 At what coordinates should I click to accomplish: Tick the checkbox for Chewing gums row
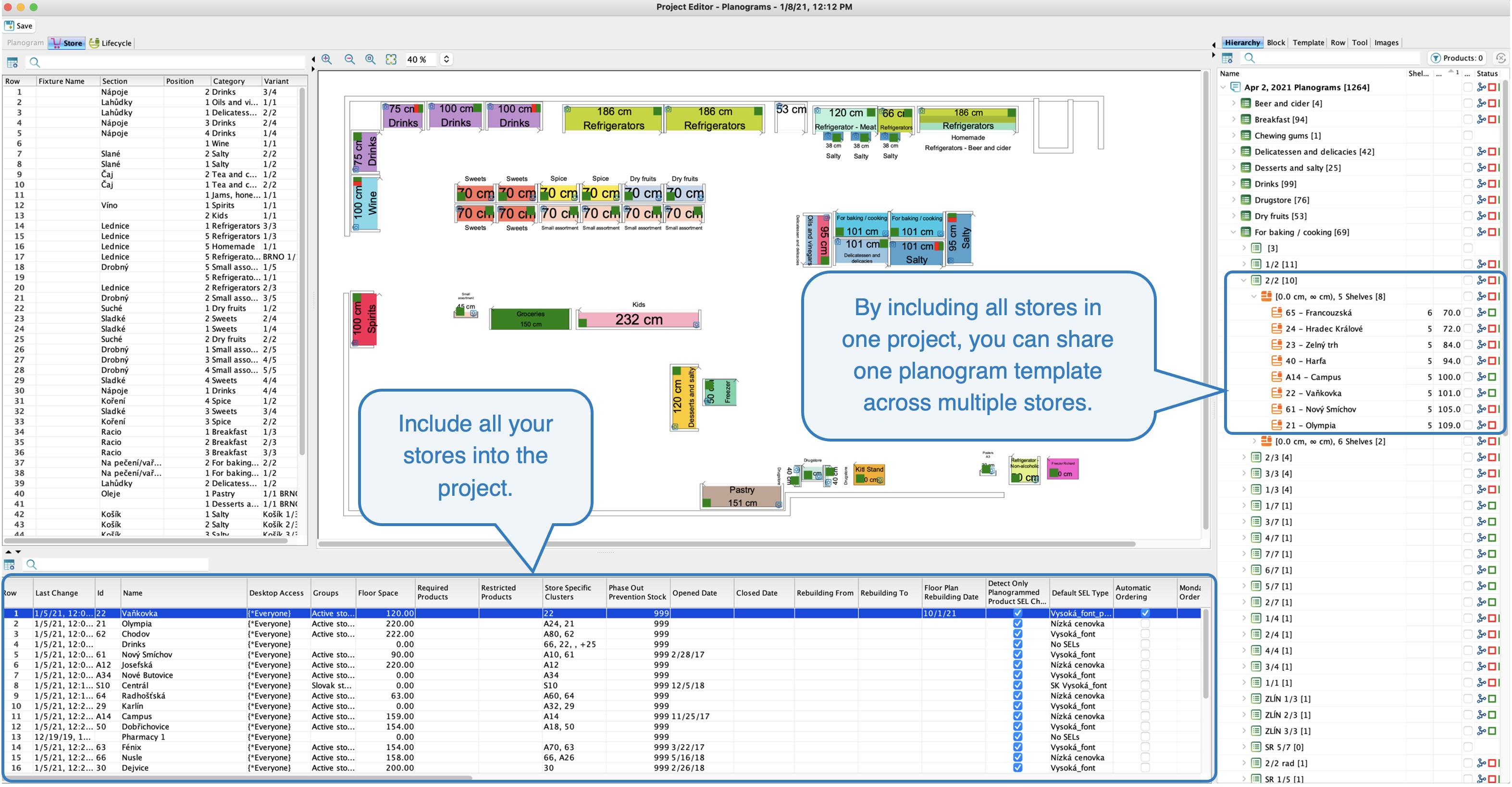pos(1467,135)
